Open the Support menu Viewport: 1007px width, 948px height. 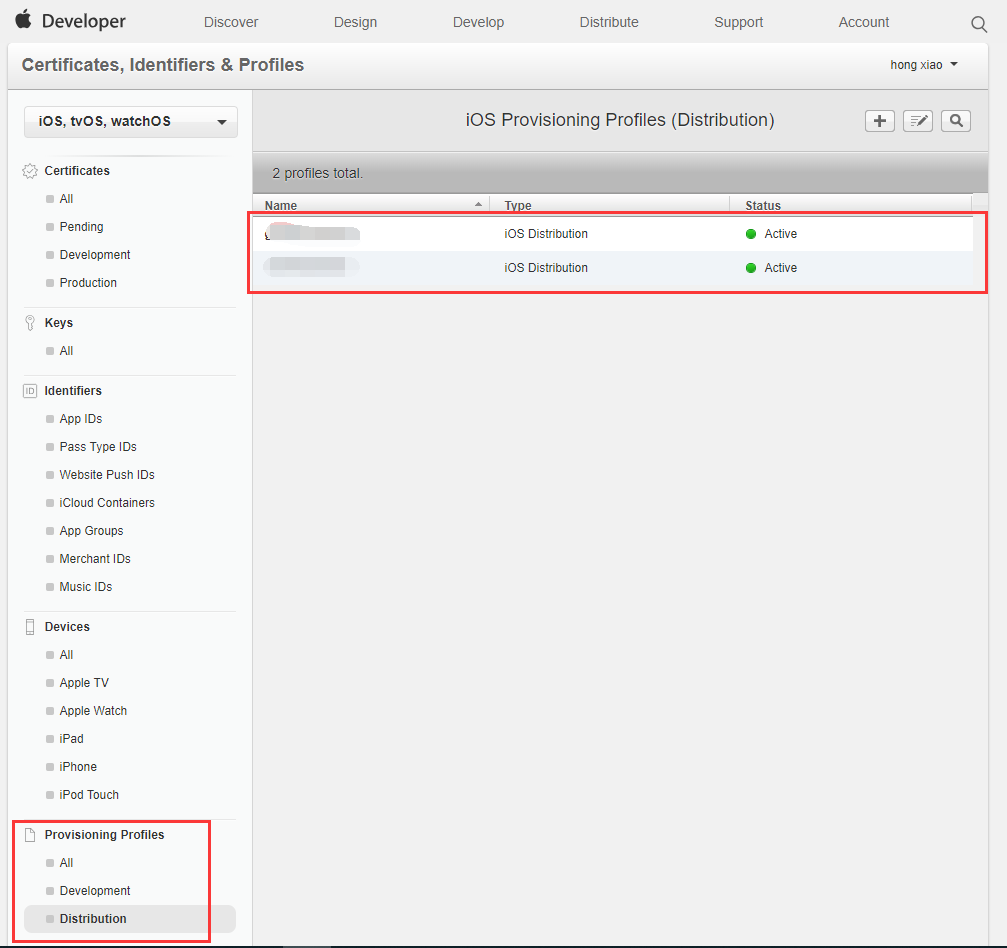[739, 22]
